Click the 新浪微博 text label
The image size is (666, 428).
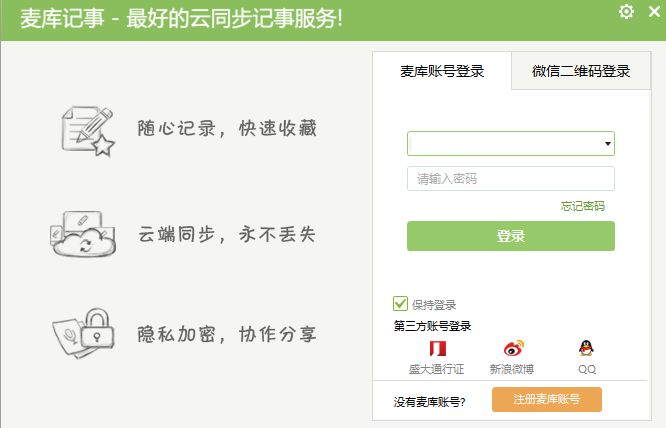511,369
